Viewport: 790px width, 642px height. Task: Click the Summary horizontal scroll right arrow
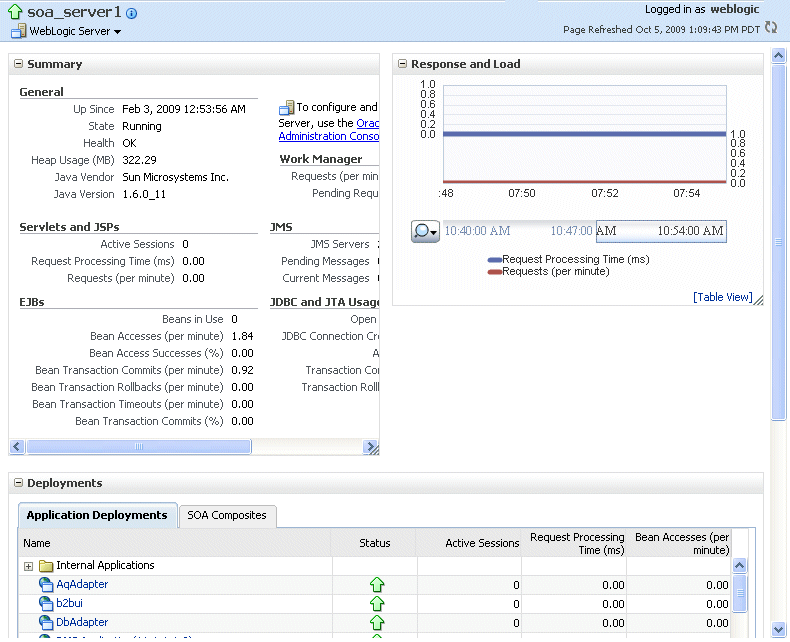(x=370, y=446)
